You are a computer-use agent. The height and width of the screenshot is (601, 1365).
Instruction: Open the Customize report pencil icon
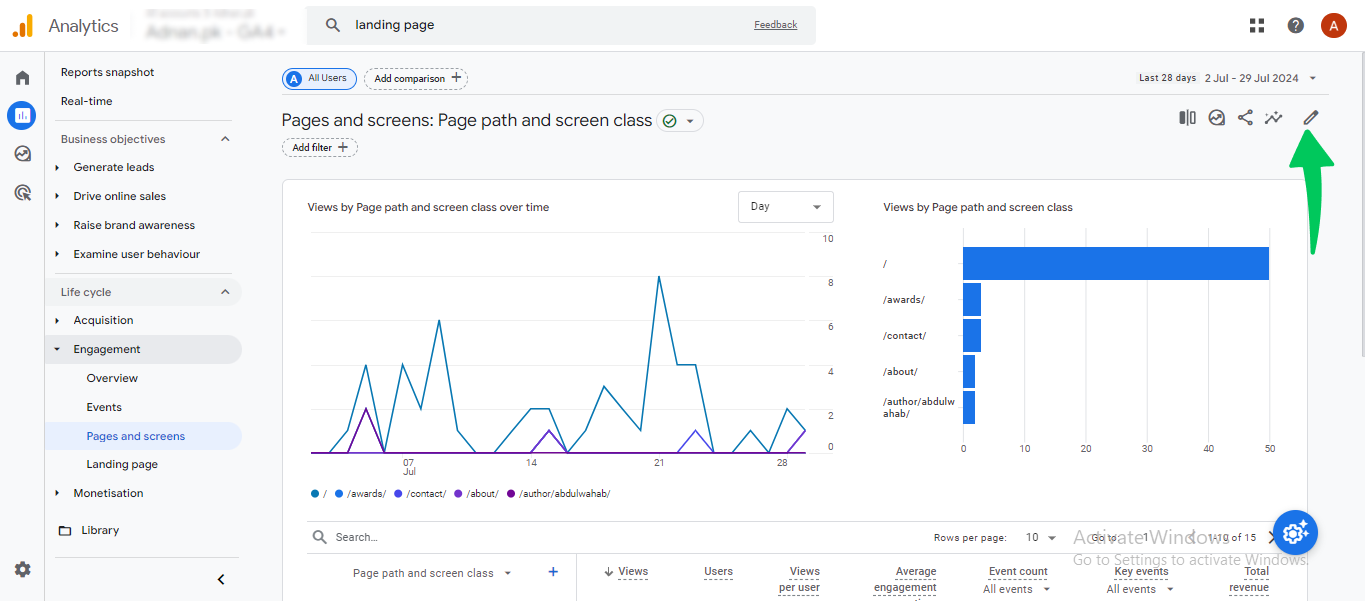click(1310, 118)
